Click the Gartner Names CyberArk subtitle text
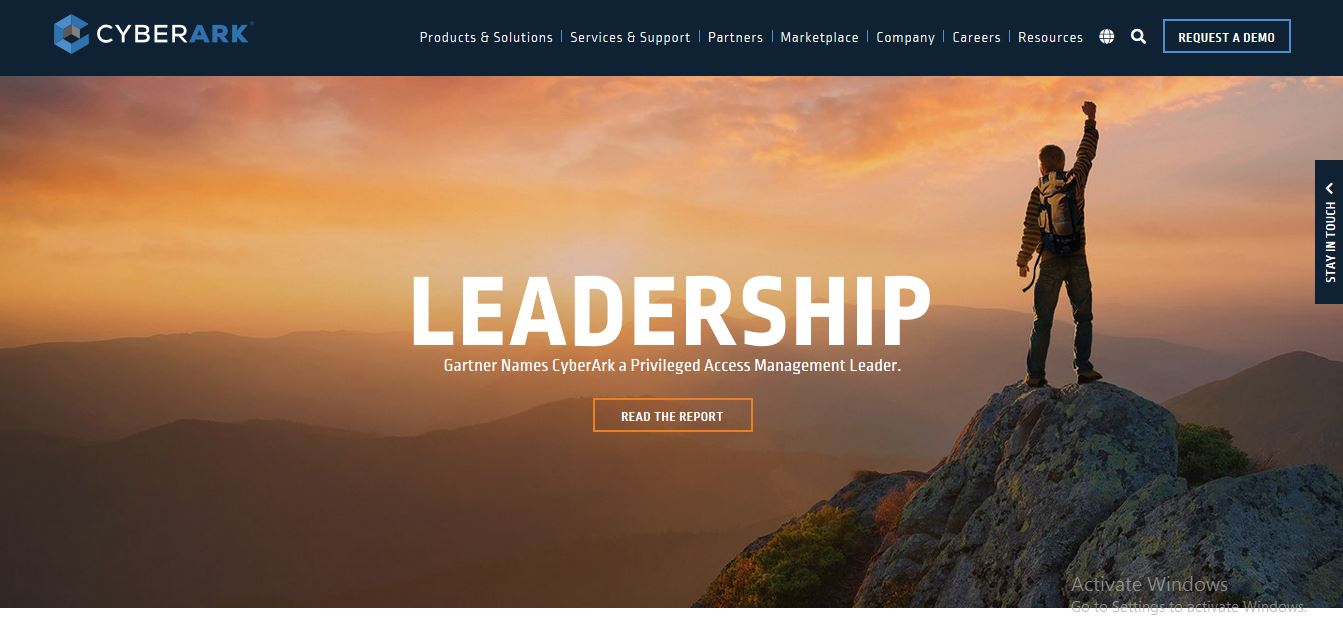This screenshot has width=1343, height=644. 672,366
